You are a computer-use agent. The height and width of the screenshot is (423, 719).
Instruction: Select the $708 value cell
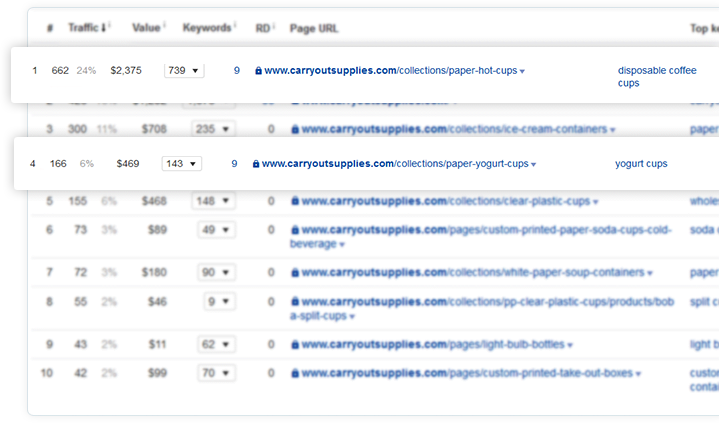pyautogui.click(x=154, y=129)
